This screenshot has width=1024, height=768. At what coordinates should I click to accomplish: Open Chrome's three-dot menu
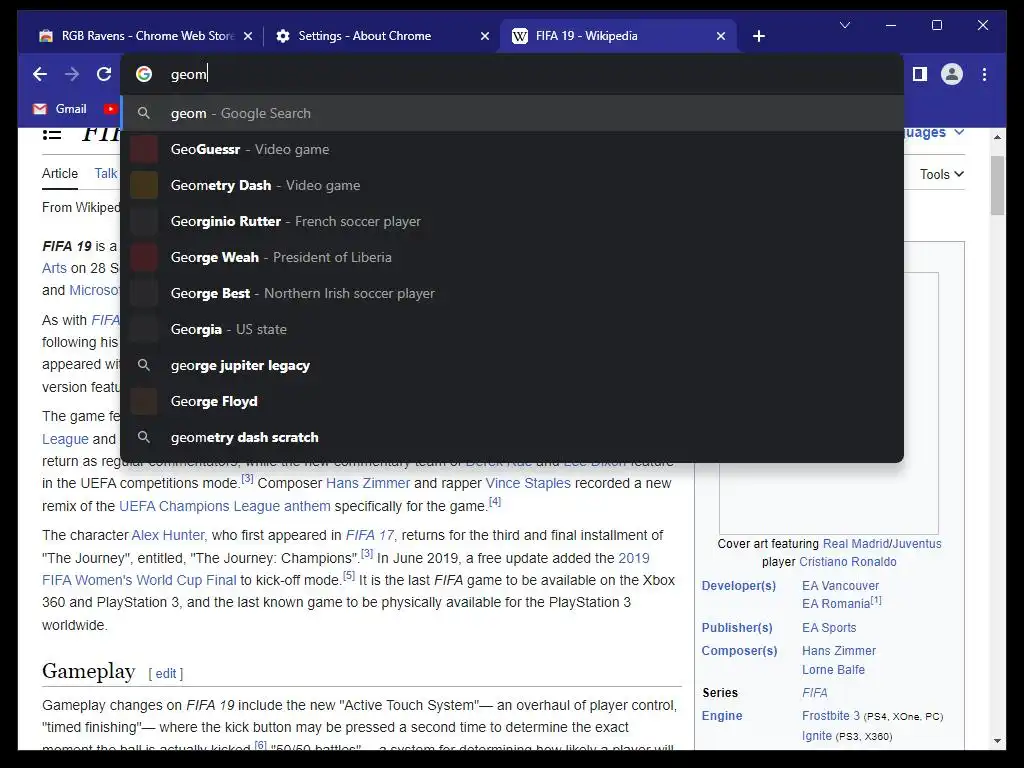984,74
